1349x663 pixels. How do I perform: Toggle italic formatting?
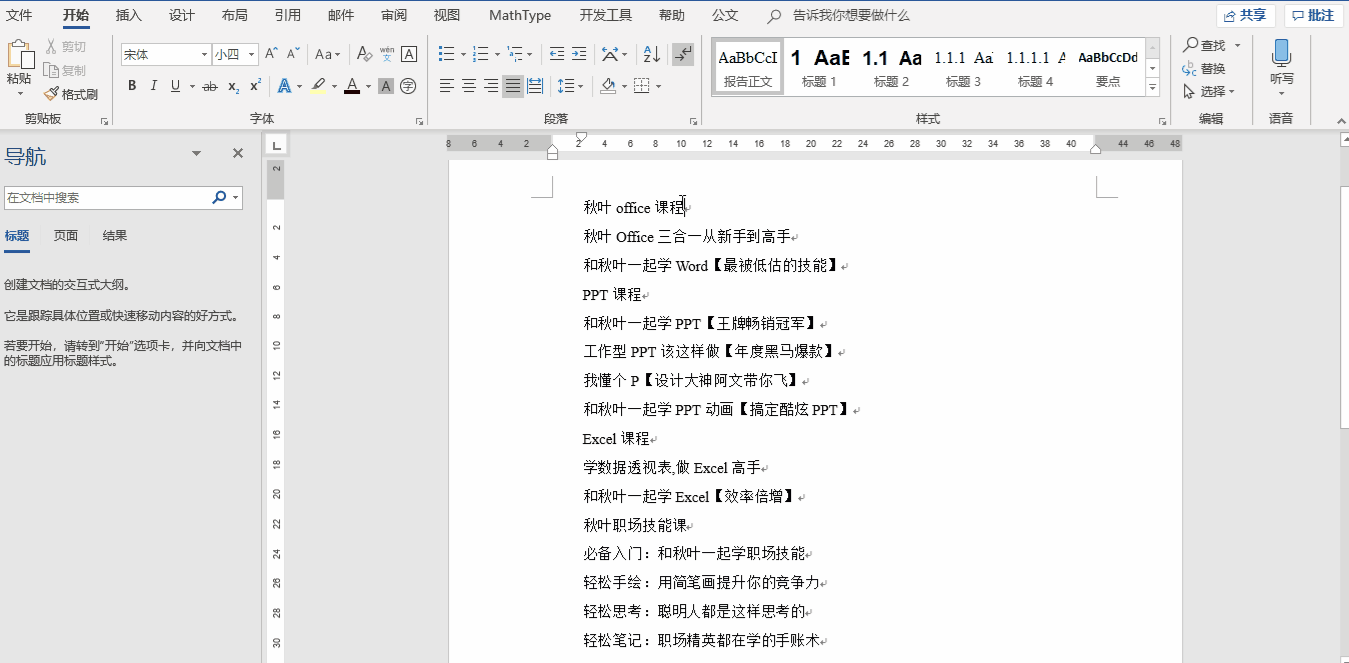[152, 86]
